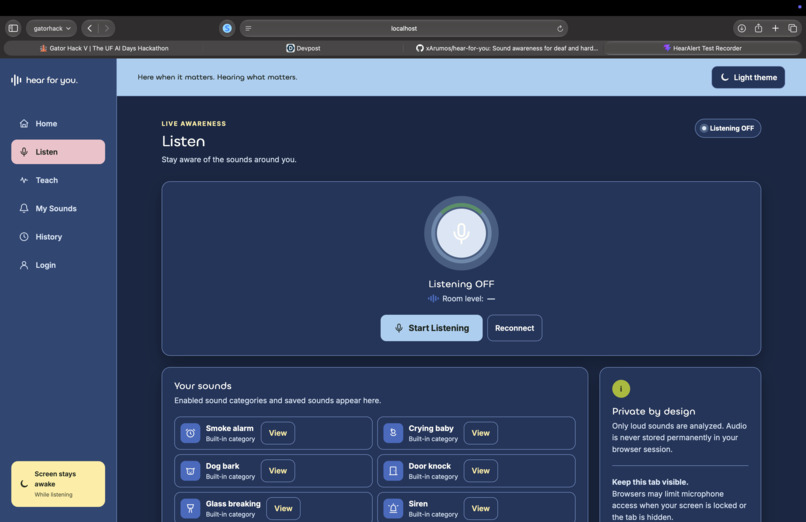This screenshot has width=806, height=522.
Task: Switch to Devpost browser tab
Action: [x=303, y=48]
